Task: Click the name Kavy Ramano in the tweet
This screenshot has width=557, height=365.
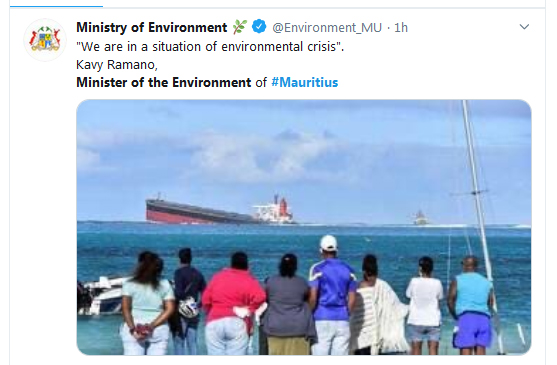Action: (117, 65)
